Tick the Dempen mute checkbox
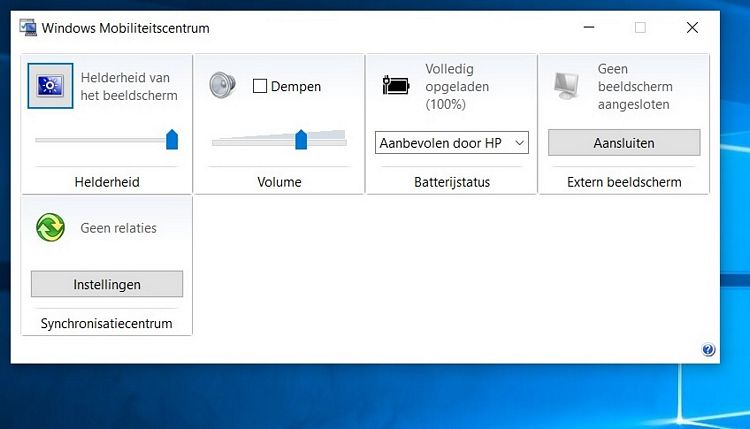Viewport: 750px width, 429px height. 260,86
